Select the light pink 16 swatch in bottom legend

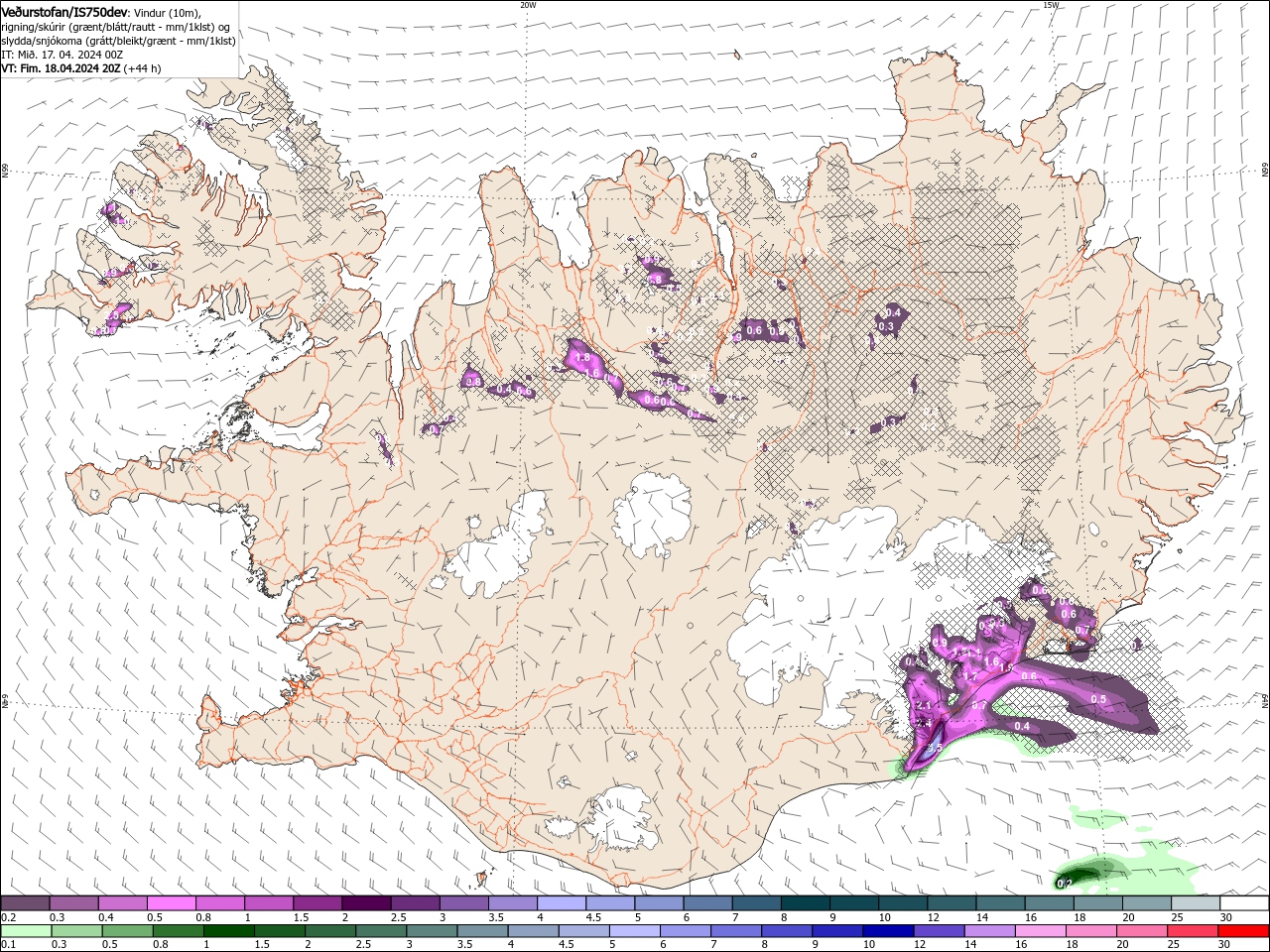point(1042,931)
